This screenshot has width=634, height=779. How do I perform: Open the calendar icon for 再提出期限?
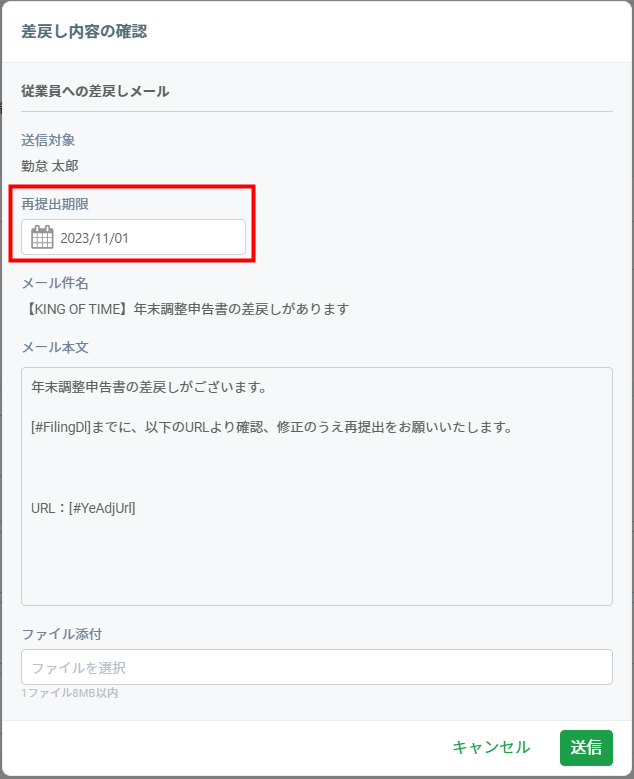pos(42,237)
